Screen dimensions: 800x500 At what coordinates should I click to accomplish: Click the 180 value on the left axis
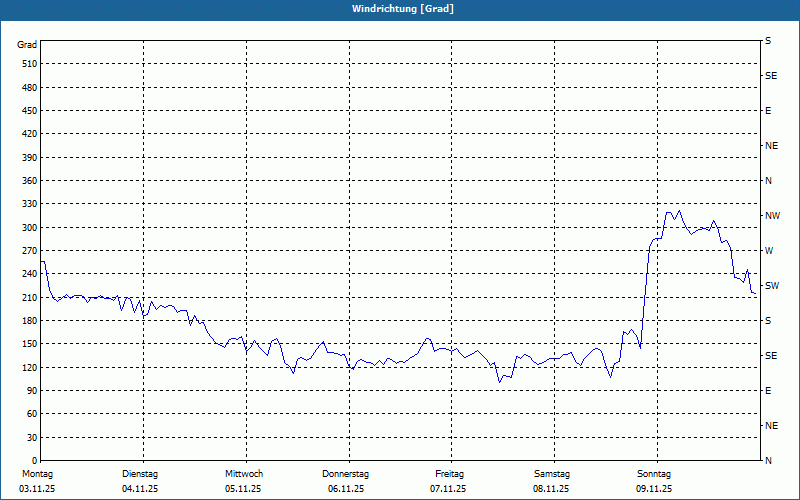click(30, 321)
